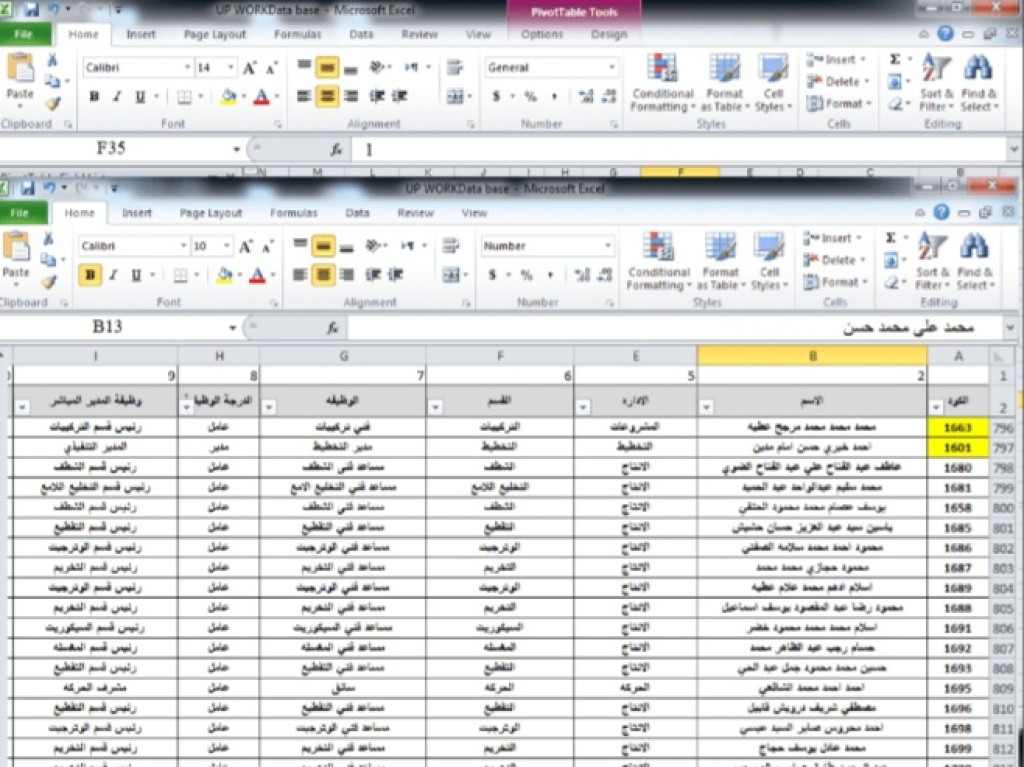Screen dimensions: 1024x767
Task: Apply middle vertical align in front window
Action: pos(323,246)
